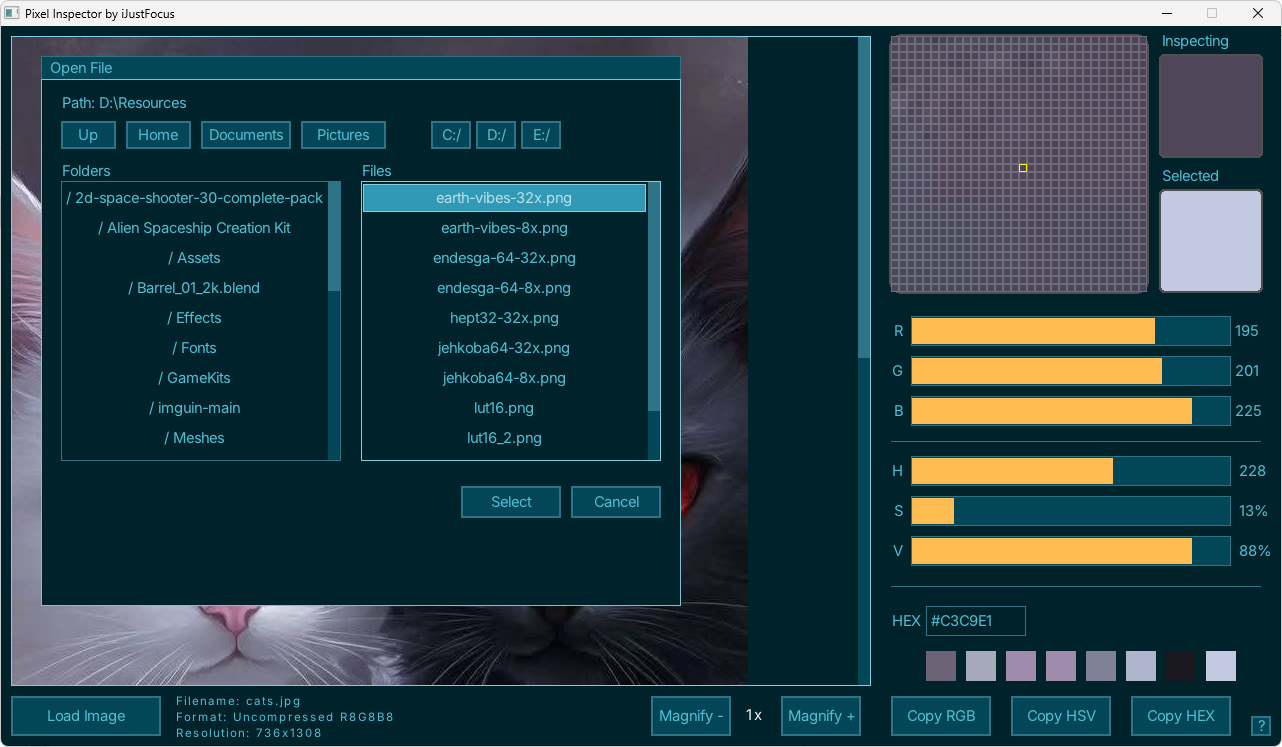Viewport: 1282px width, 747px height.
Task: Pick the last light lavender swatch
Action: point(1221,666)
